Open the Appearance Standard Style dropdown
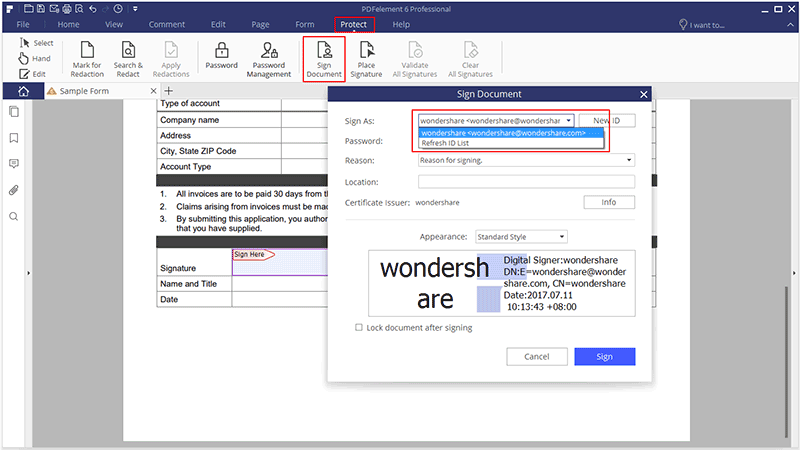 pyautogui.click(x=521, y=237)
